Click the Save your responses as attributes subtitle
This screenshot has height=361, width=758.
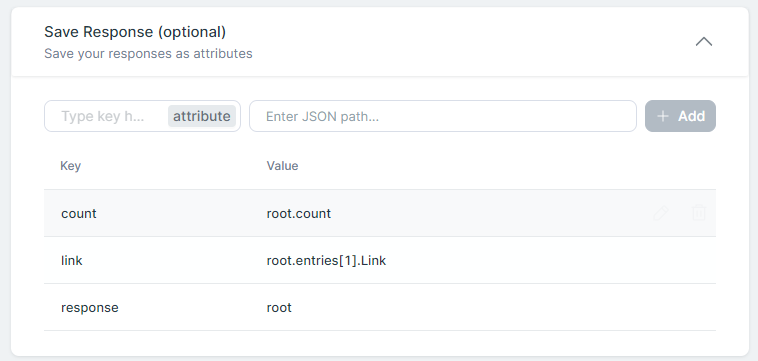[x=148, y=53]
